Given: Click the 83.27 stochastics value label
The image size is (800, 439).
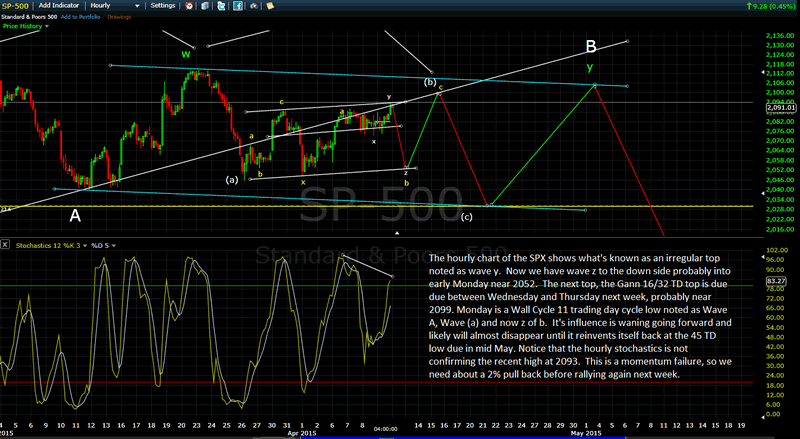Looking at the screenshot, I should [x=776, y=281].
